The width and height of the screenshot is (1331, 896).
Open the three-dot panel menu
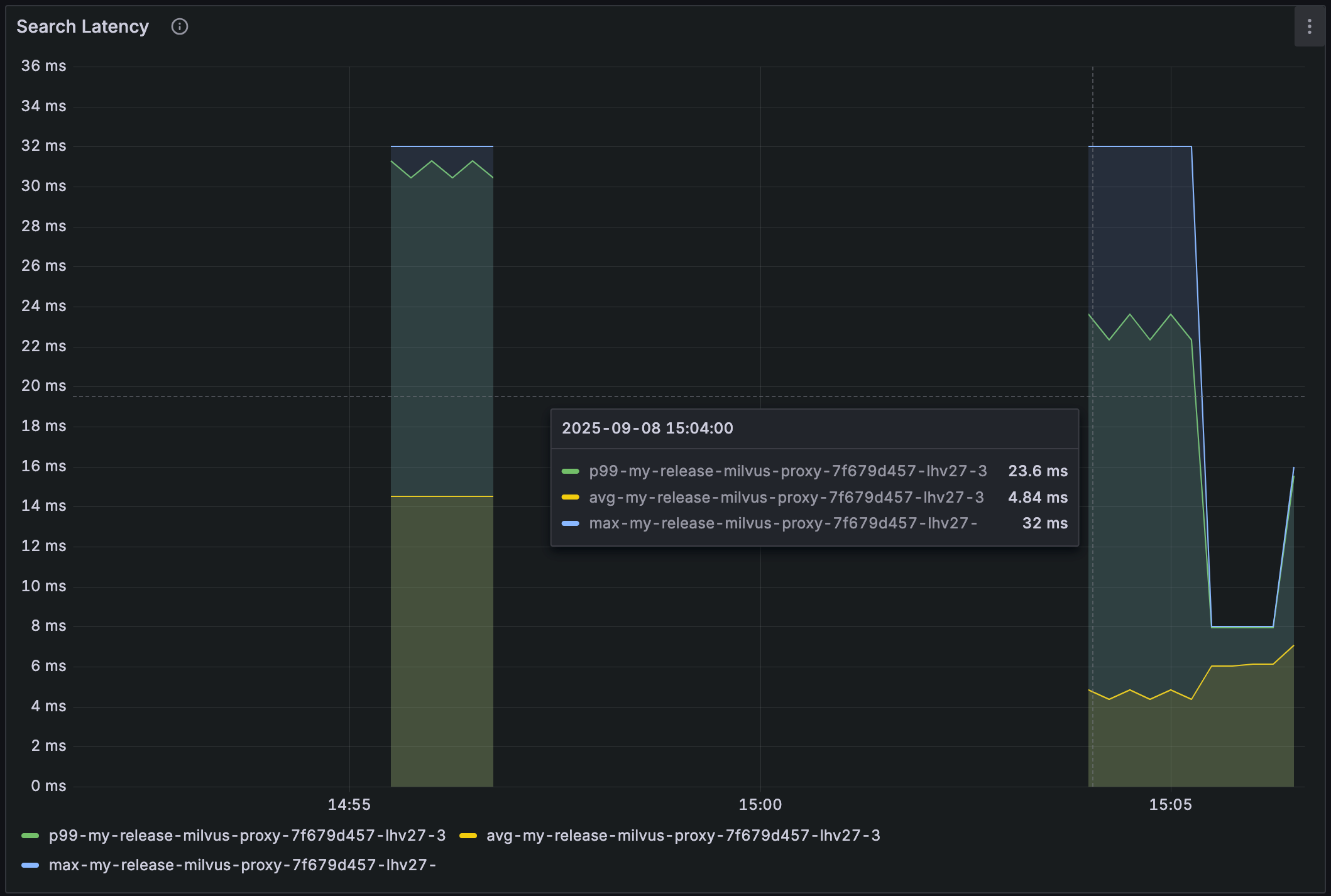tap(1309, 26)
